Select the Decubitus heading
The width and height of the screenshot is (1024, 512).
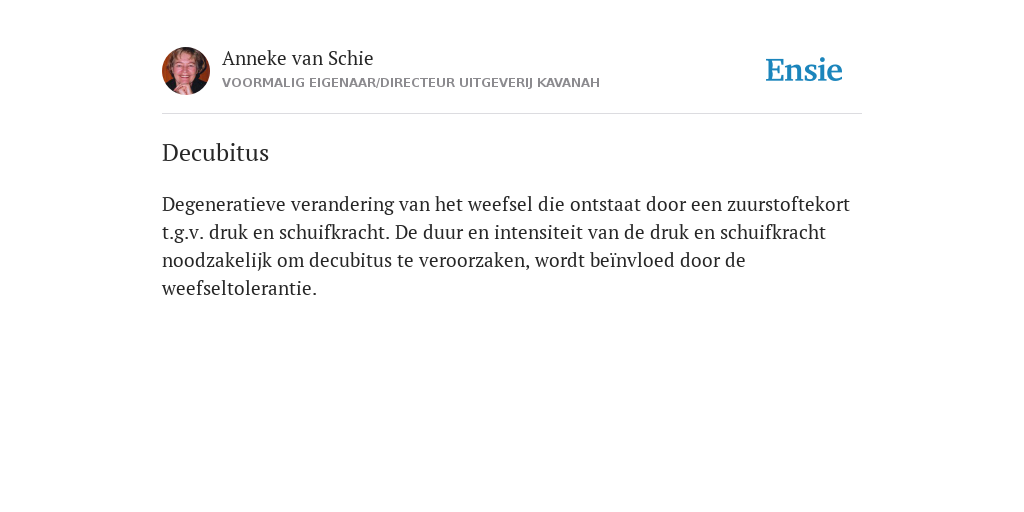pos(216,153)
